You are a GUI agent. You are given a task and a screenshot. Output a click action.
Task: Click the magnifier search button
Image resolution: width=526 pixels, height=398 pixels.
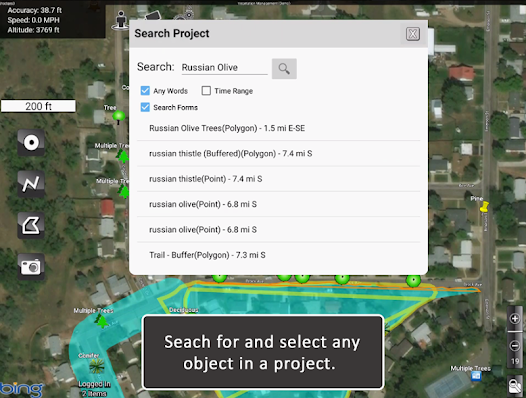[284, 69]
